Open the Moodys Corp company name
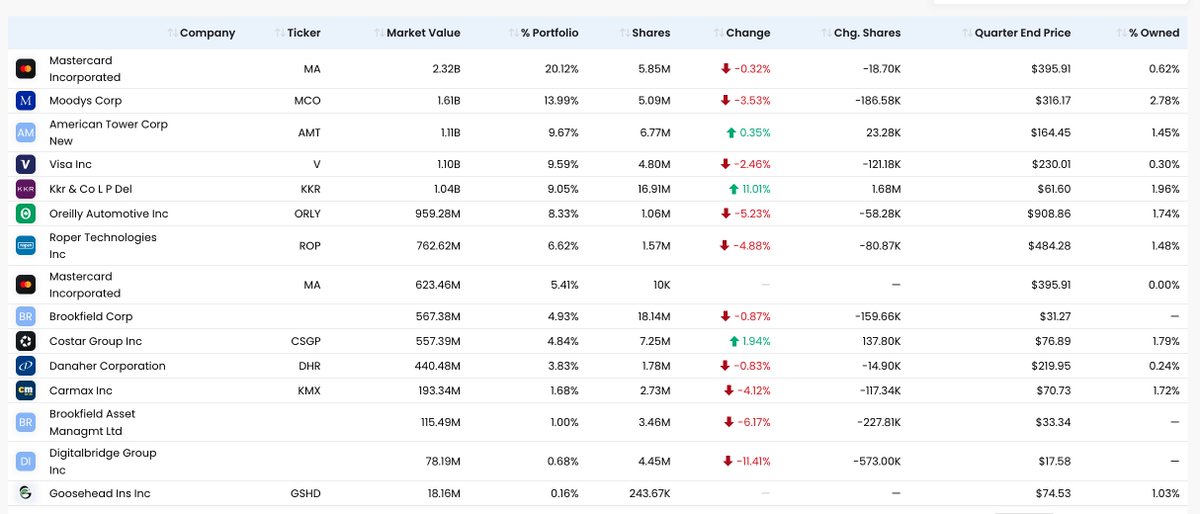This screenshot has height=514, width=1200. pyautogui.click(x=84, y=101)
